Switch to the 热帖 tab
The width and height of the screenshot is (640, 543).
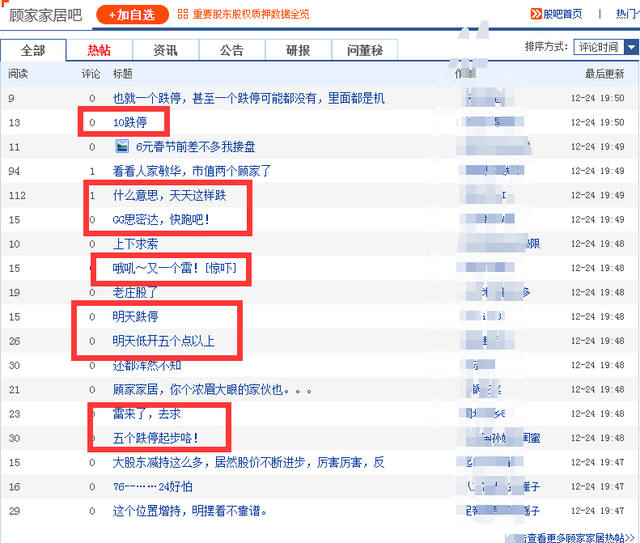99,50
